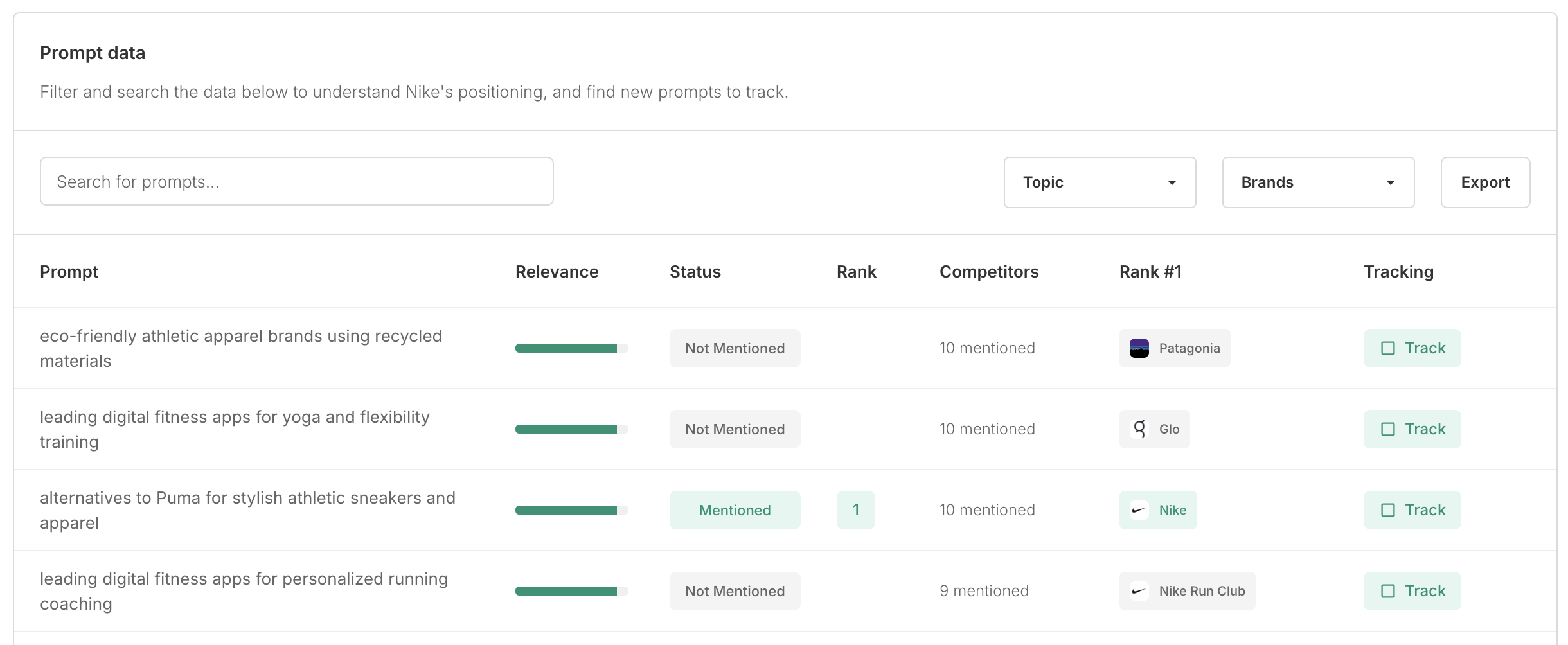Open the Puma alternatives sneakers prompt row

click(247, 510)
